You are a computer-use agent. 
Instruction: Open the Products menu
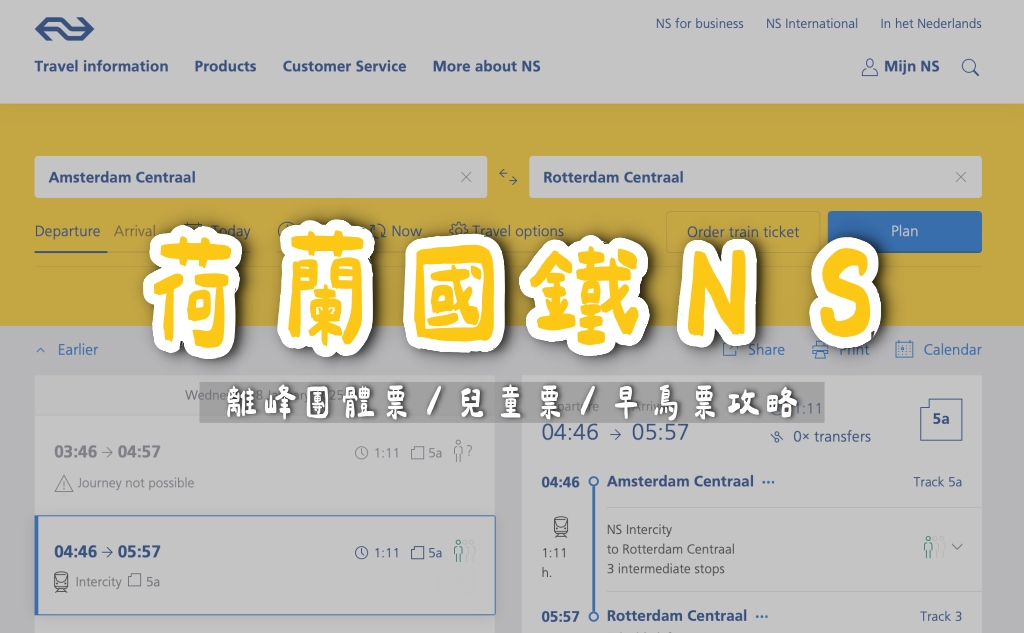pos(225,66)
